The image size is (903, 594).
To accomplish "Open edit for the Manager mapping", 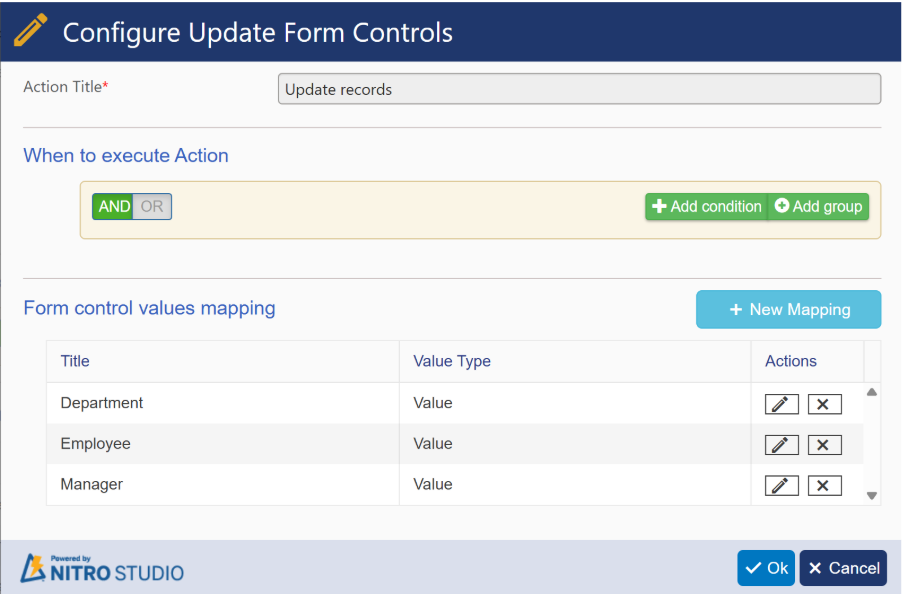I will point(781,485).
